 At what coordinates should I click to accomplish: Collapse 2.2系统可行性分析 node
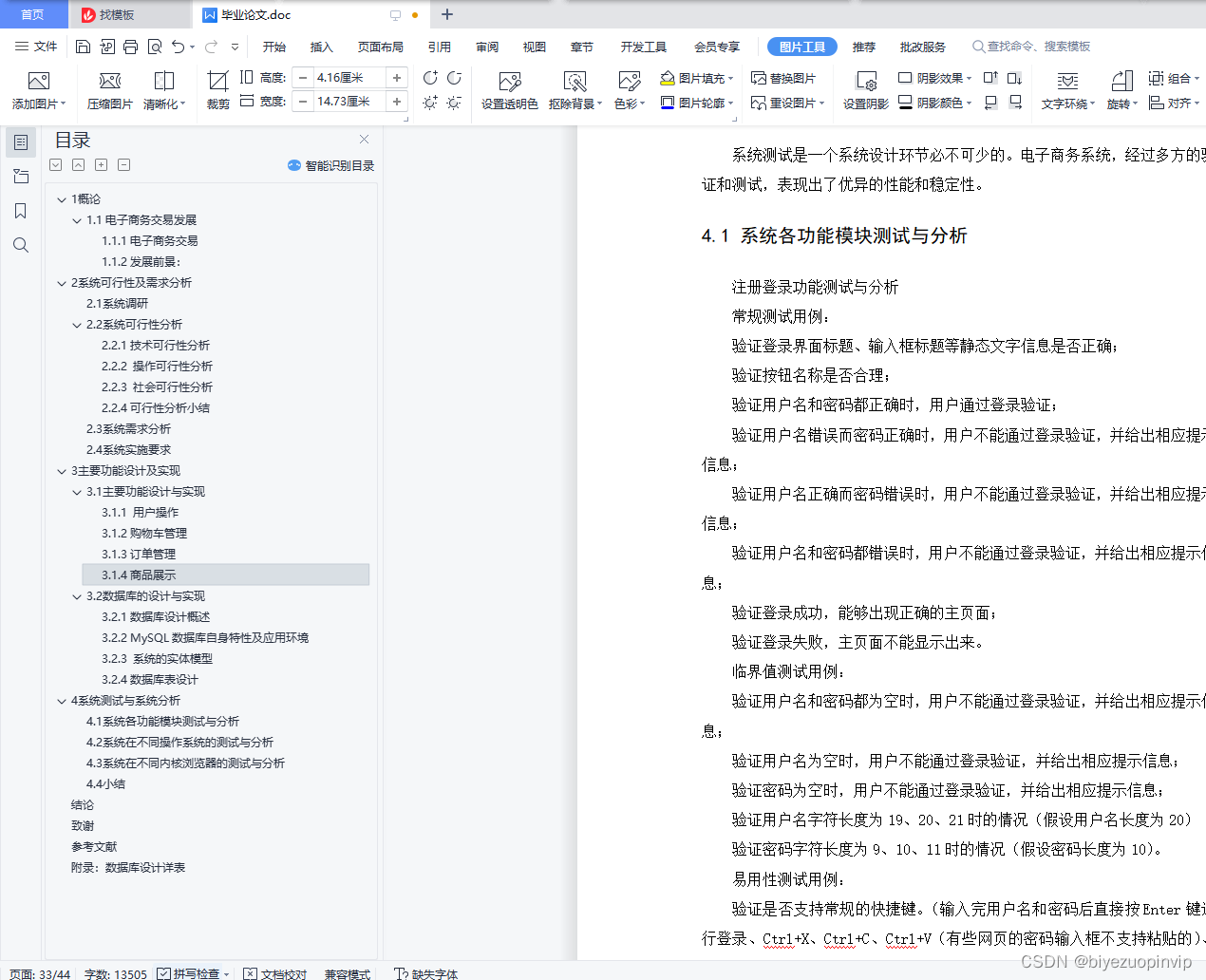click(77, 325)
